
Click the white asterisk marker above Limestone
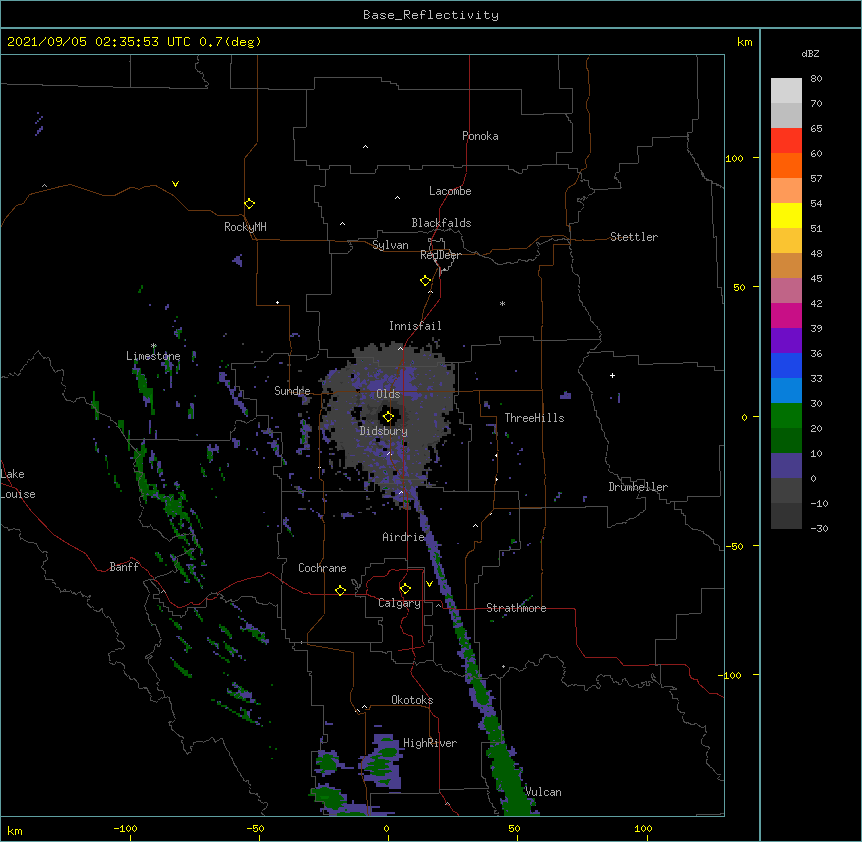[x=154, y=346]
